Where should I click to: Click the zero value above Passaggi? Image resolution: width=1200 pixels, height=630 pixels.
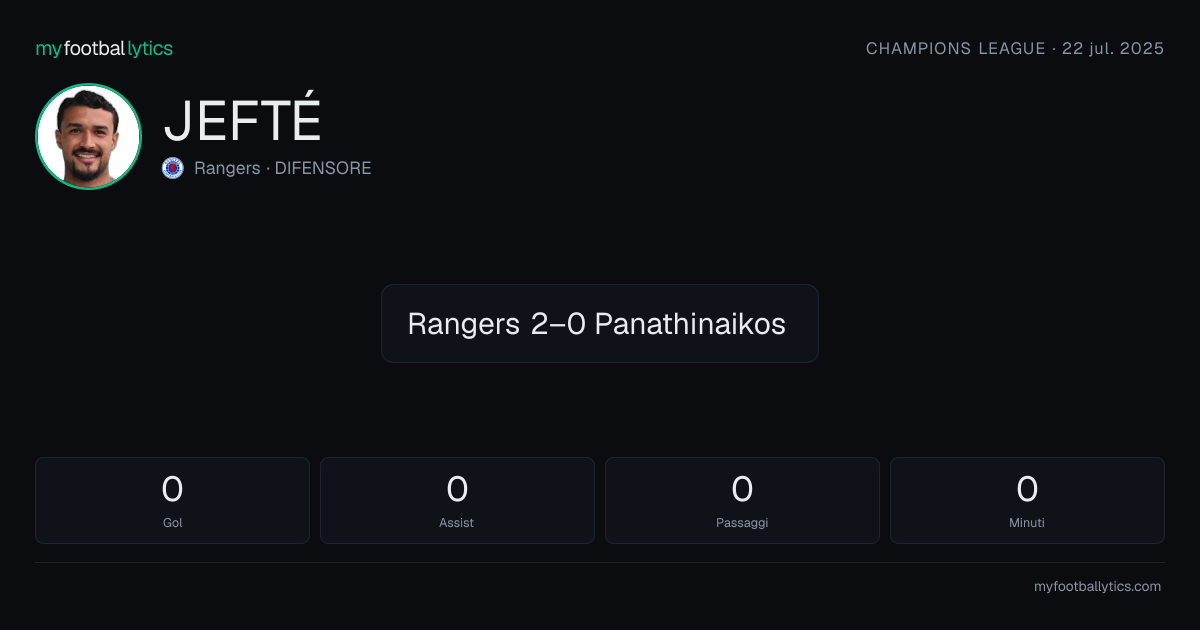[742, 489]
